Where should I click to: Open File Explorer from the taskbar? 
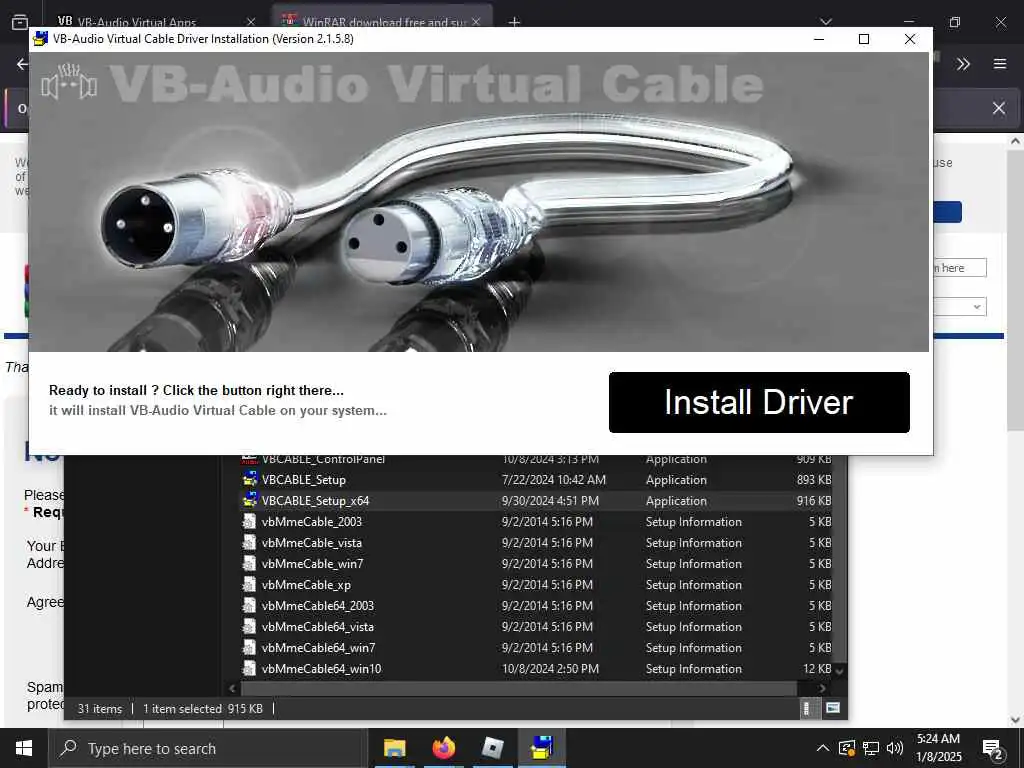pyautogui.click(x=394, y=748)
